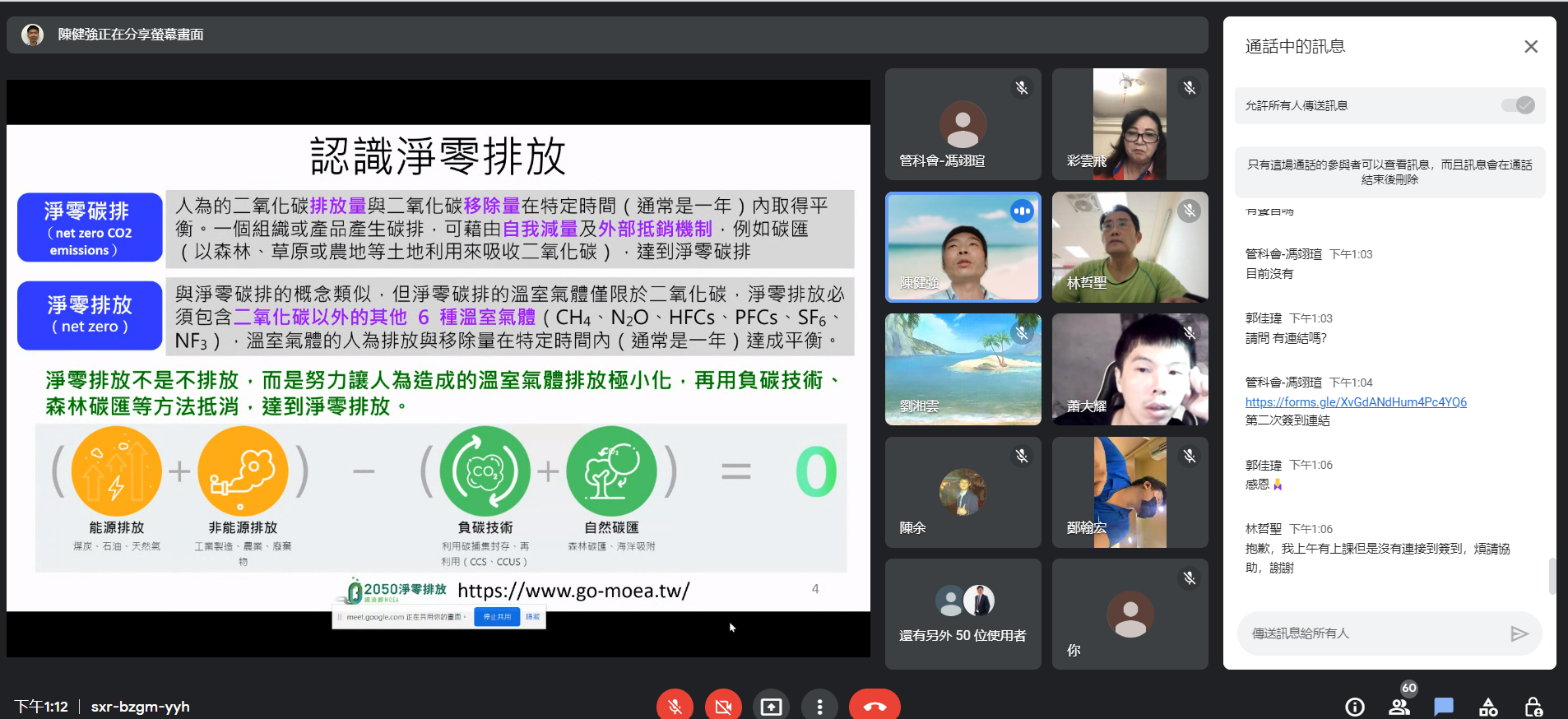Click the send message arrow icon

pyautogui.click(x=1519, y=633)
